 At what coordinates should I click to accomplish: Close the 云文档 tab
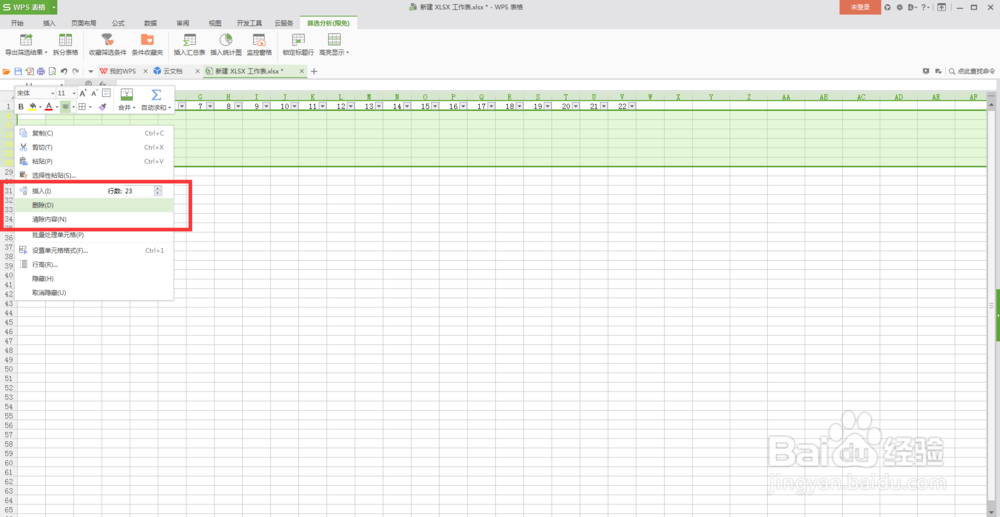(x=198, y=71)
